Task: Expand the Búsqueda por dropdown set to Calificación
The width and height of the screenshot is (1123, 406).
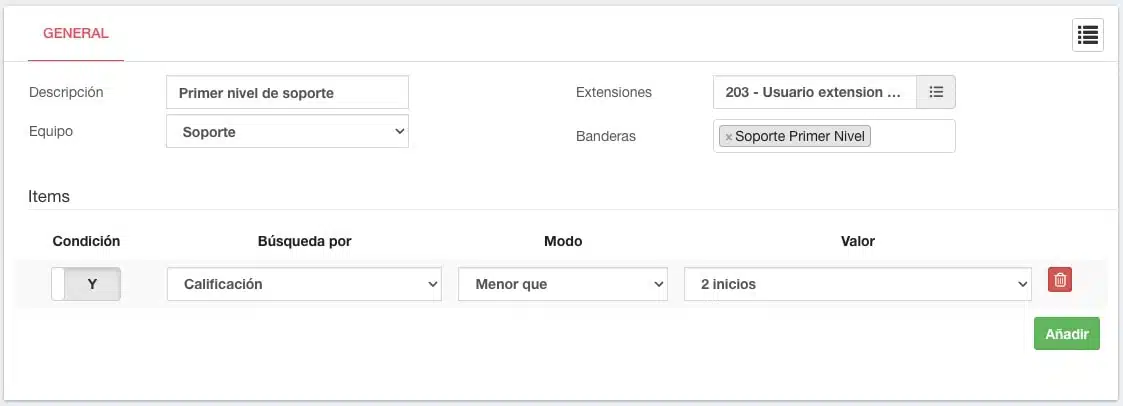Action: (304, 284)
